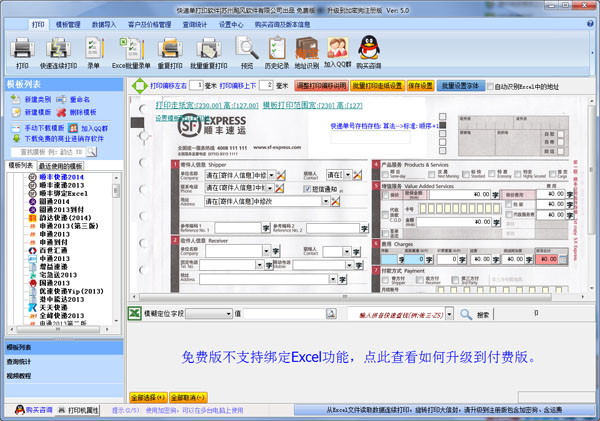Open the 免费版不支持绑定Excel功能 upgrade link
600x421 pixels.
pyautogui.click(x=359, y=357)
